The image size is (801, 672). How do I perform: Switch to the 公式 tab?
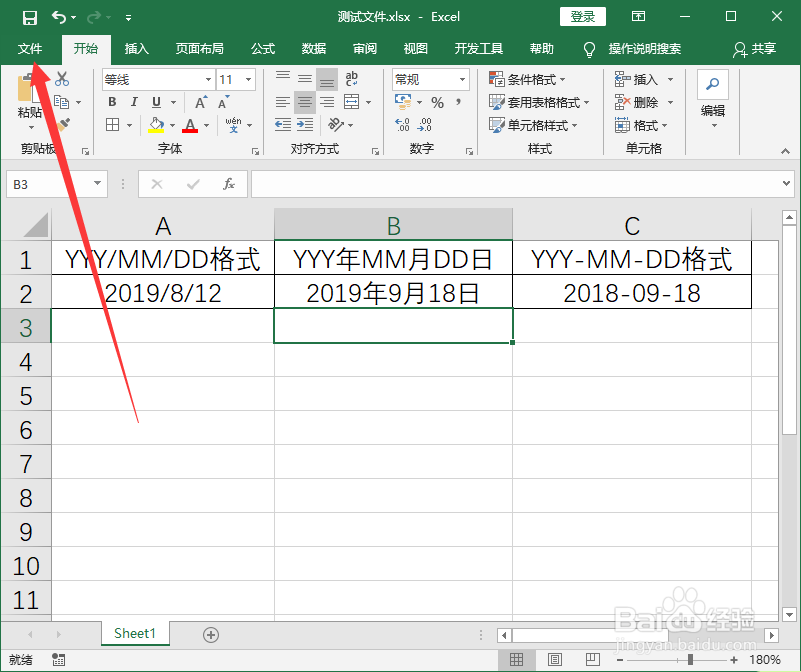tap(263, 49)
